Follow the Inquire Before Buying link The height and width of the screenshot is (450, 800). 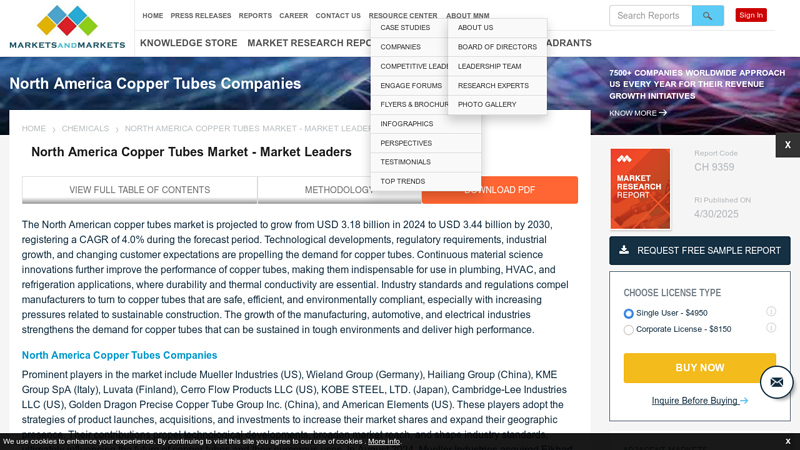pos(699,401)
